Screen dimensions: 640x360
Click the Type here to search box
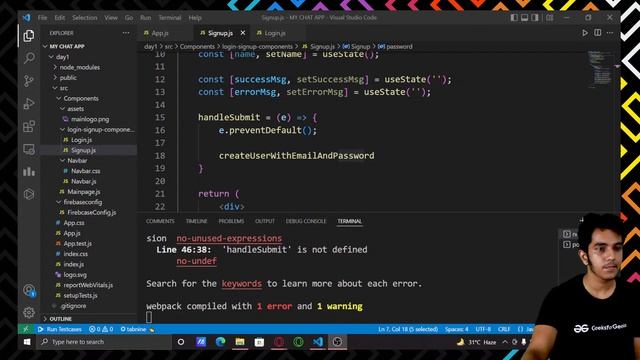click(104, 342)
